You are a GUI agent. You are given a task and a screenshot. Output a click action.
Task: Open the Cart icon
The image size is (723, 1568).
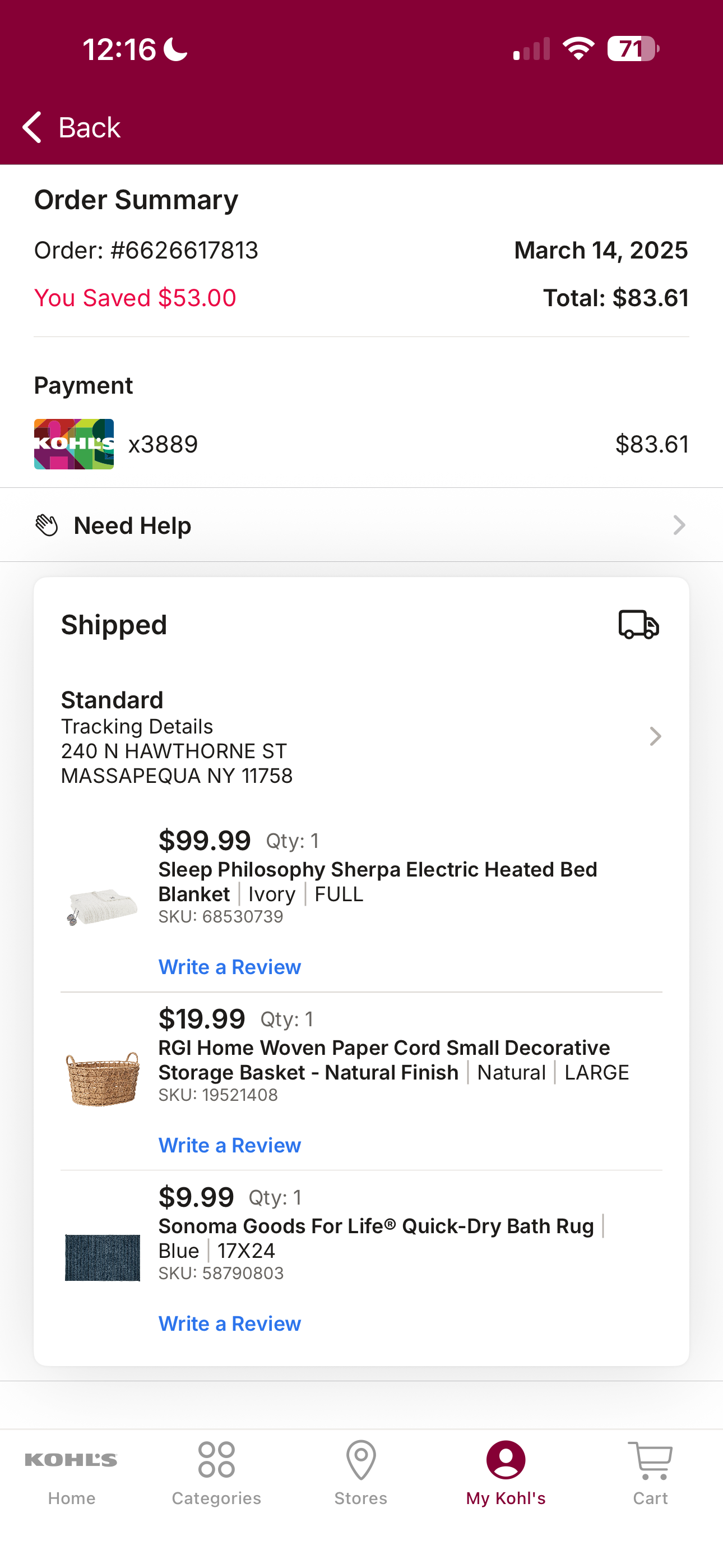(650, 1460)
